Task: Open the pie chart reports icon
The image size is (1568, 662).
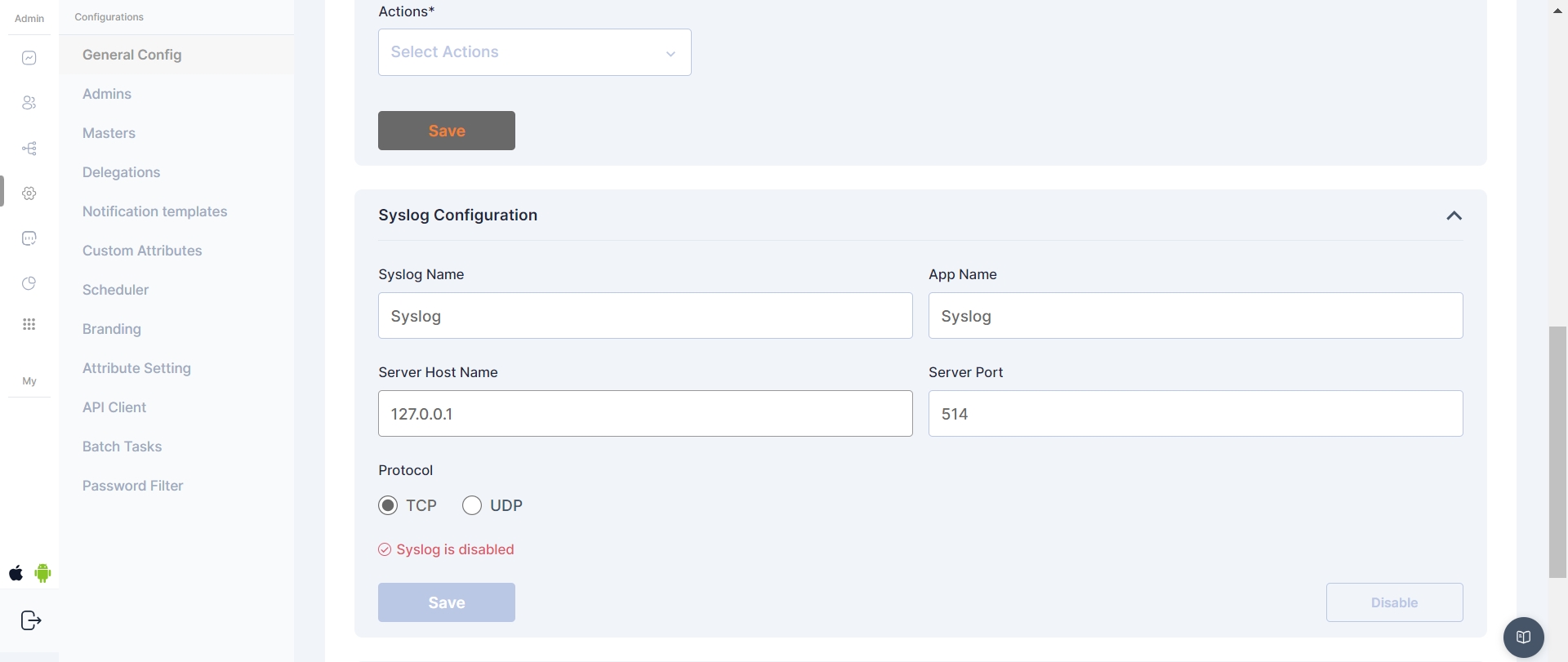Action: (29, 283)
